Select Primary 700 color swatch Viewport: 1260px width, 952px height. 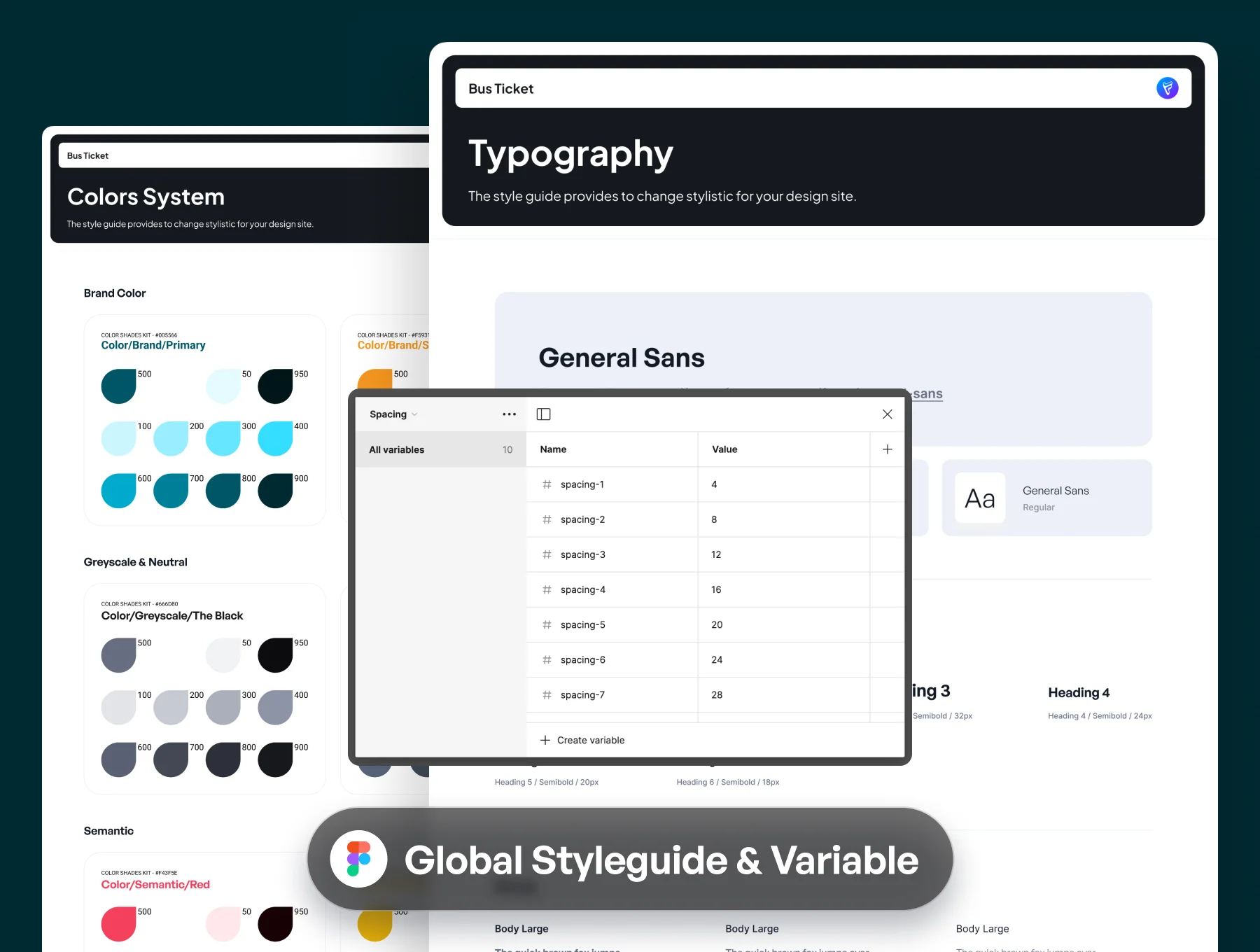pyautogui.click(x=171, y=491)
